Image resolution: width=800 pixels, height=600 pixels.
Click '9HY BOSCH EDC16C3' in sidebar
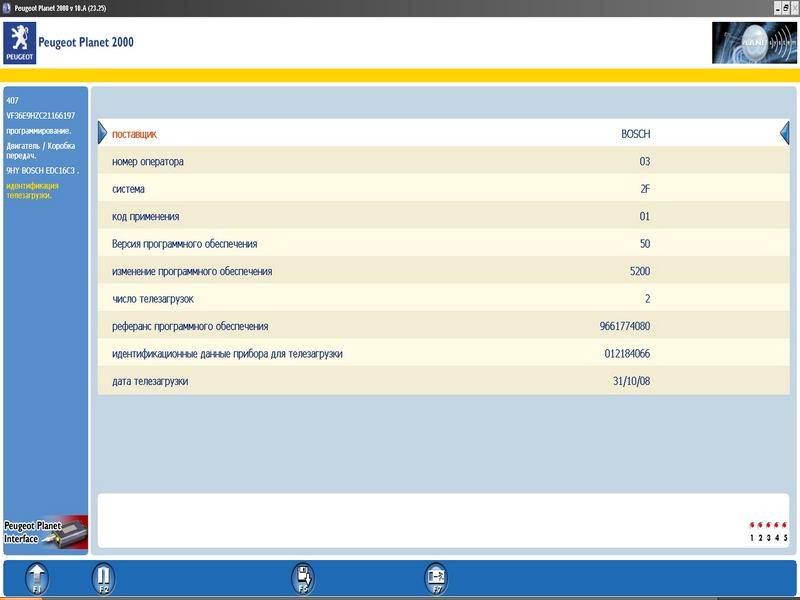click(x=42, y=171)
